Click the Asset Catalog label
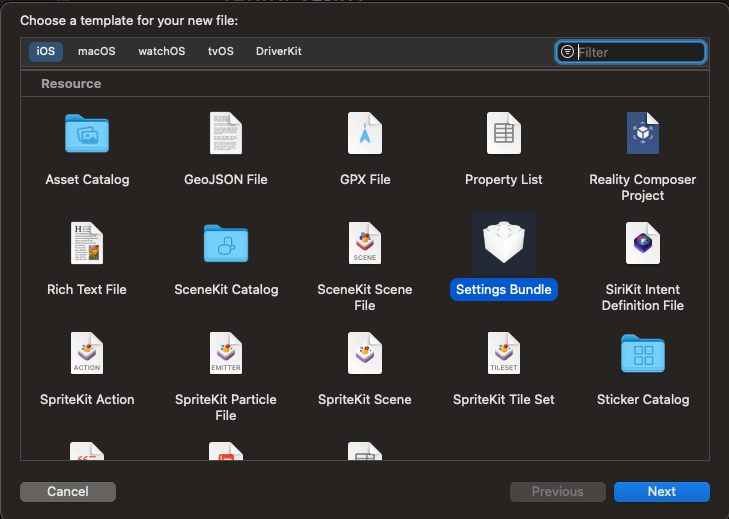729x519 pixels. coord(87,180)
